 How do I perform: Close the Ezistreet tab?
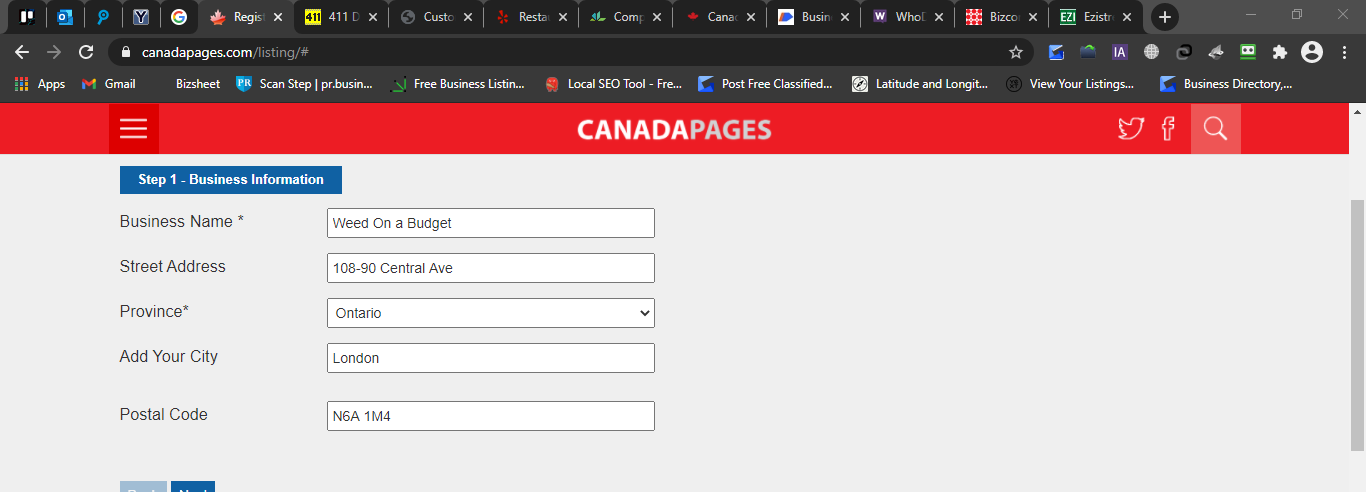[1129, 17]
